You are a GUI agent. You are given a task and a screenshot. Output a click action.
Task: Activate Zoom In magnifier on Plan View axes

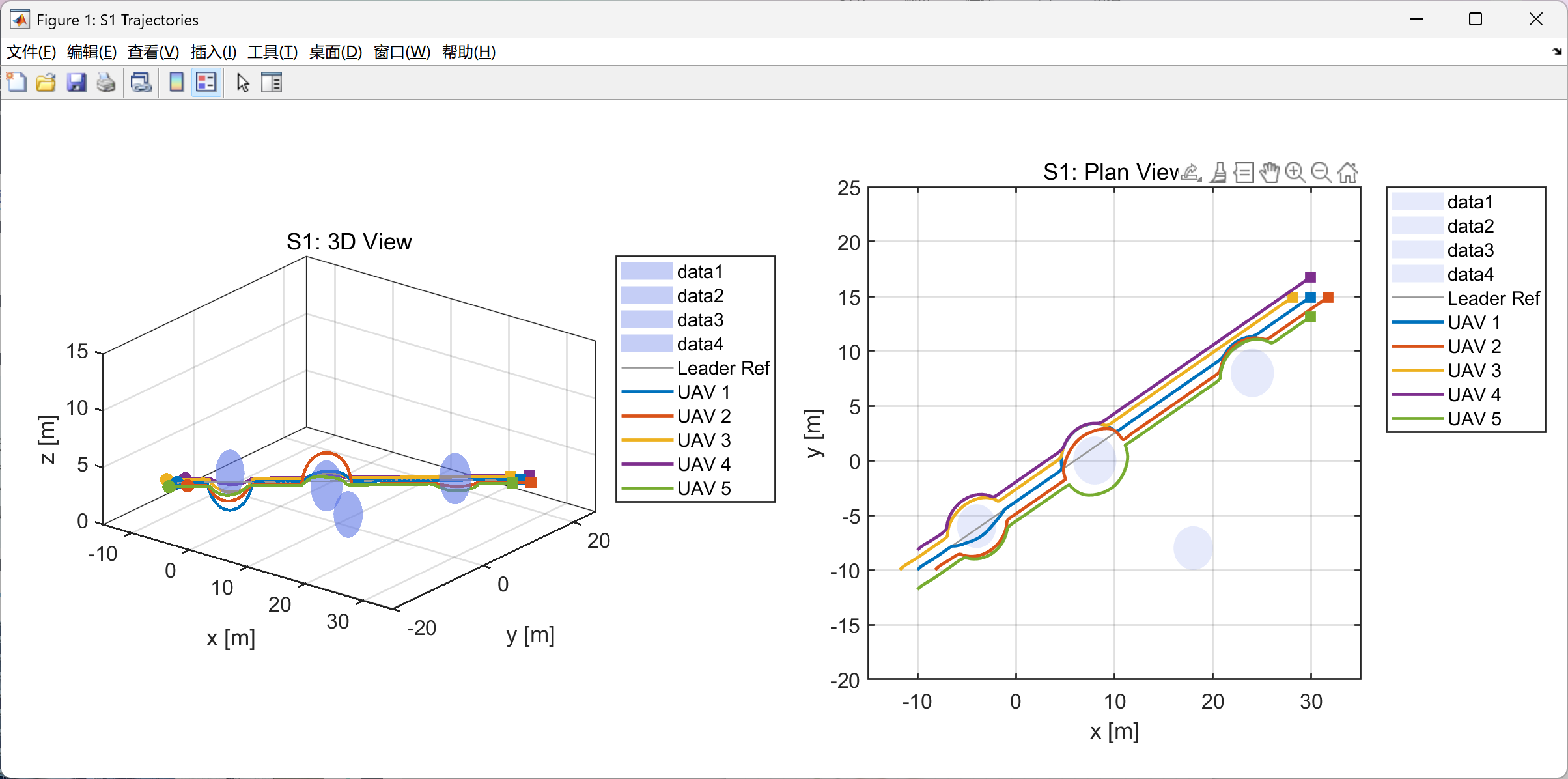coord(1295,173)
